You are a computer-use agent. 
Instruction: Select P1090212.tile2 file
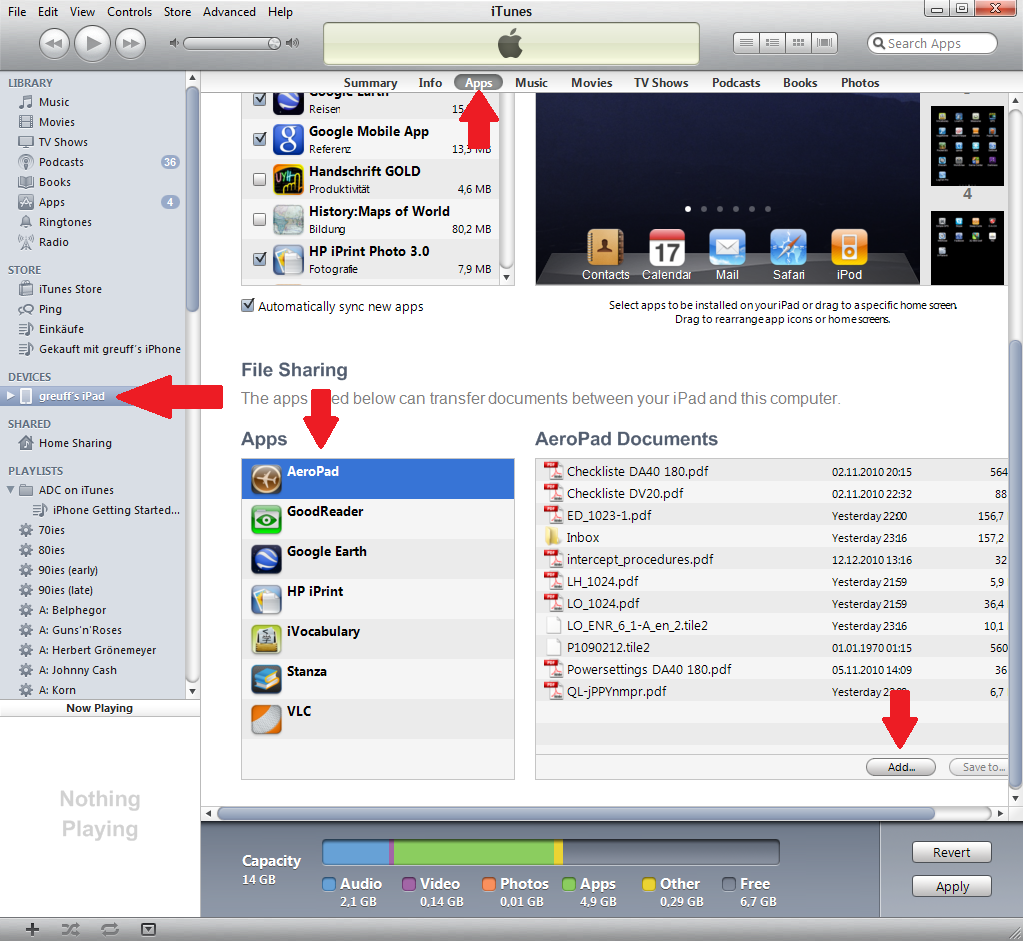coord(772,647)
